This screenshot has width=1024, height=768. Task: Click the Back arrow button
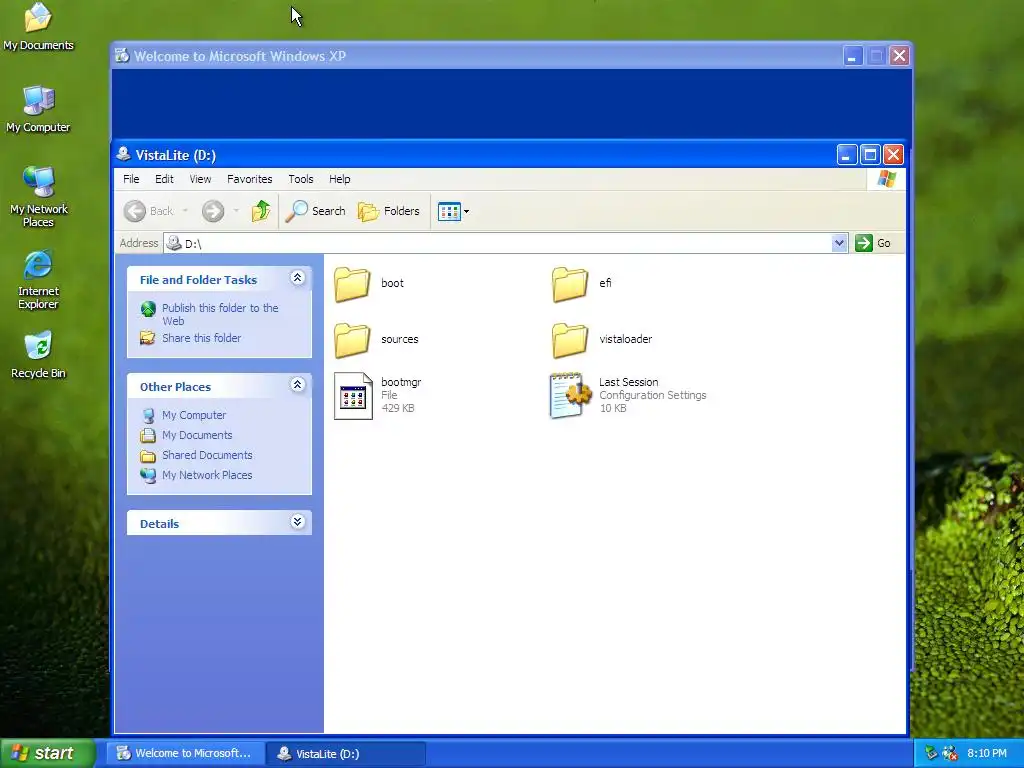pos(135,211)
